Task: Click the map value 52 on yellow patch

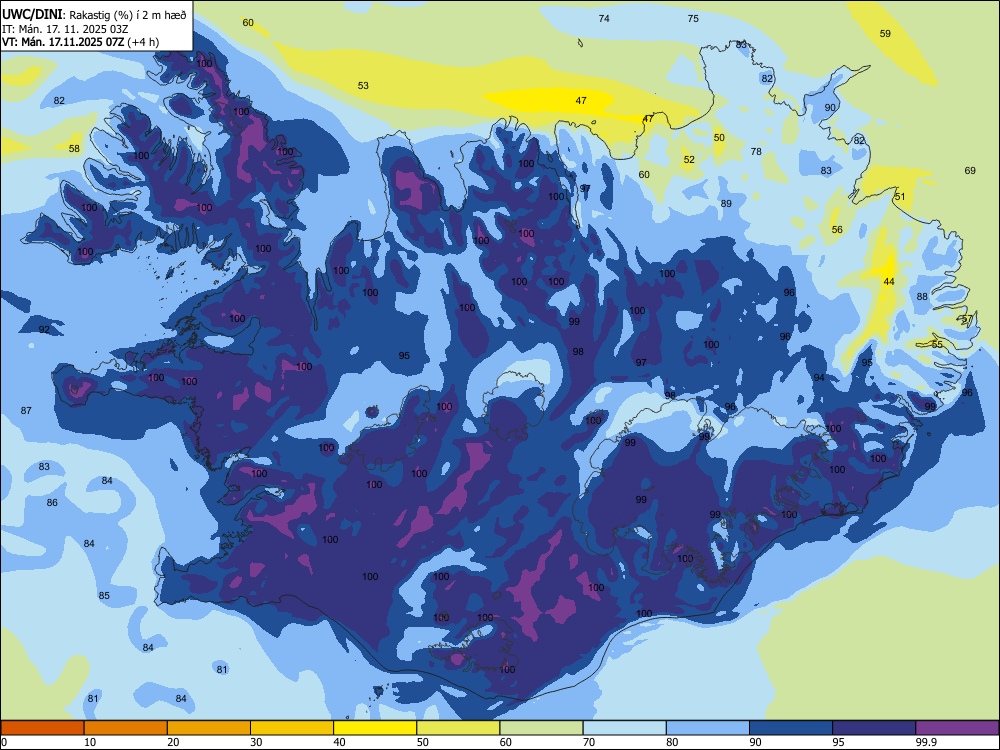Action: click(x=689, y=159)
